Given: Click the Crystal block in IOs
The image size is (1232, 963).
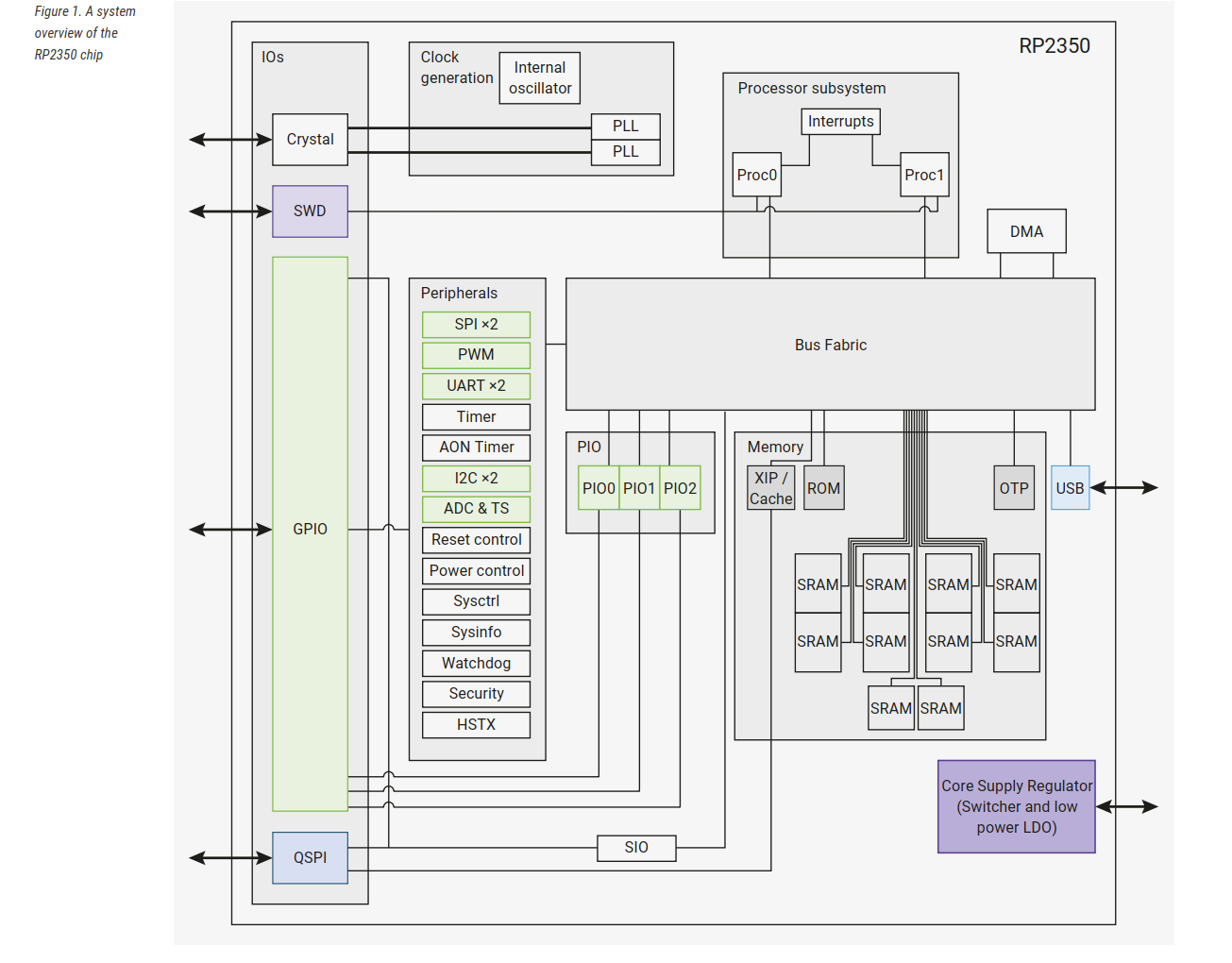Looking at the screenshot, I should tap(310, 140).
